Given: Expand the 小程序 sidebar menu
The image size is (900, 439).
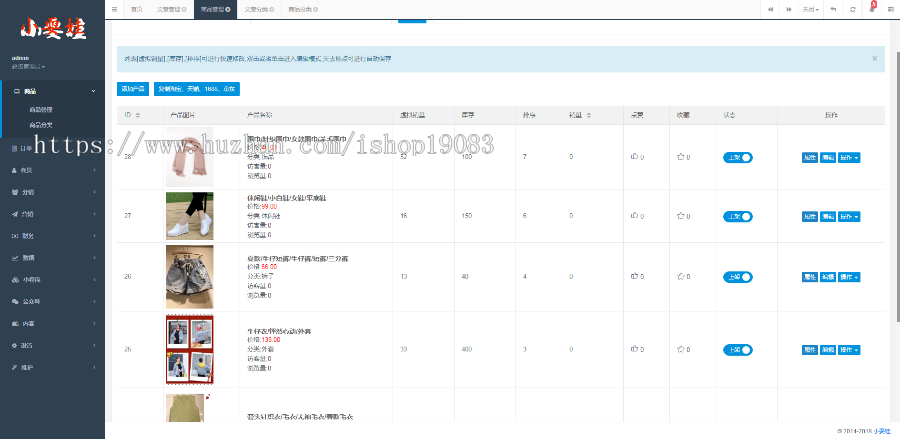Looking at the screenshot, I should 52,279.
